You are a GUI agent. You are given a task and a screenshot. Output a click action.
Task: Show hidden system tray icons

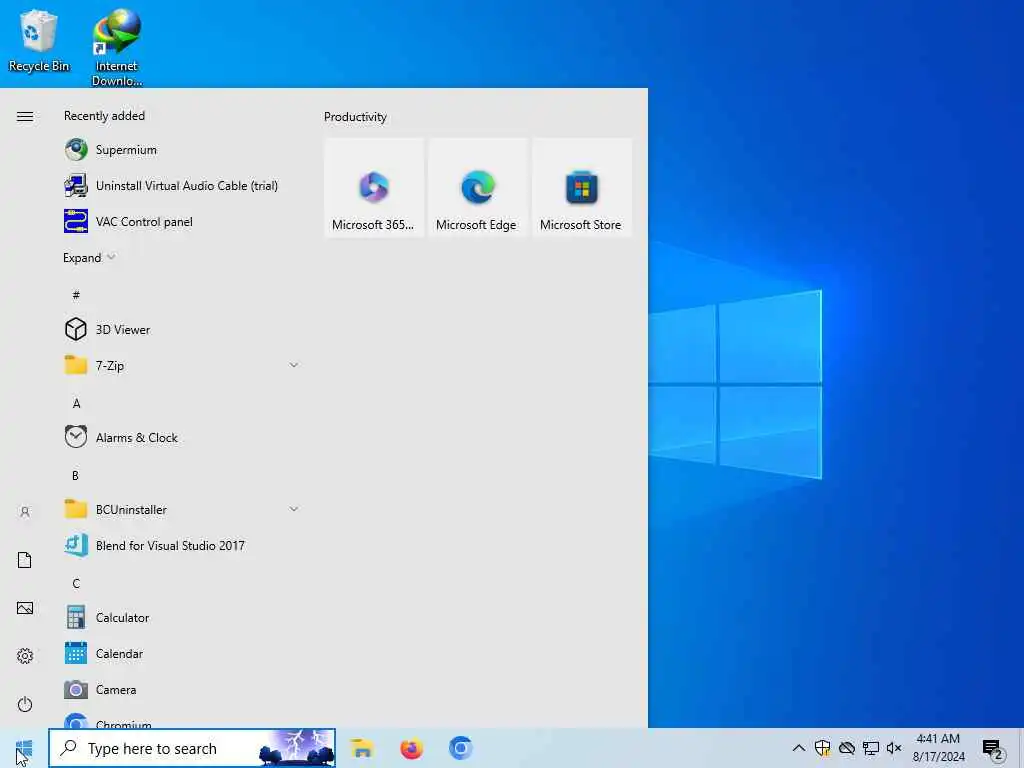[798, 748]
